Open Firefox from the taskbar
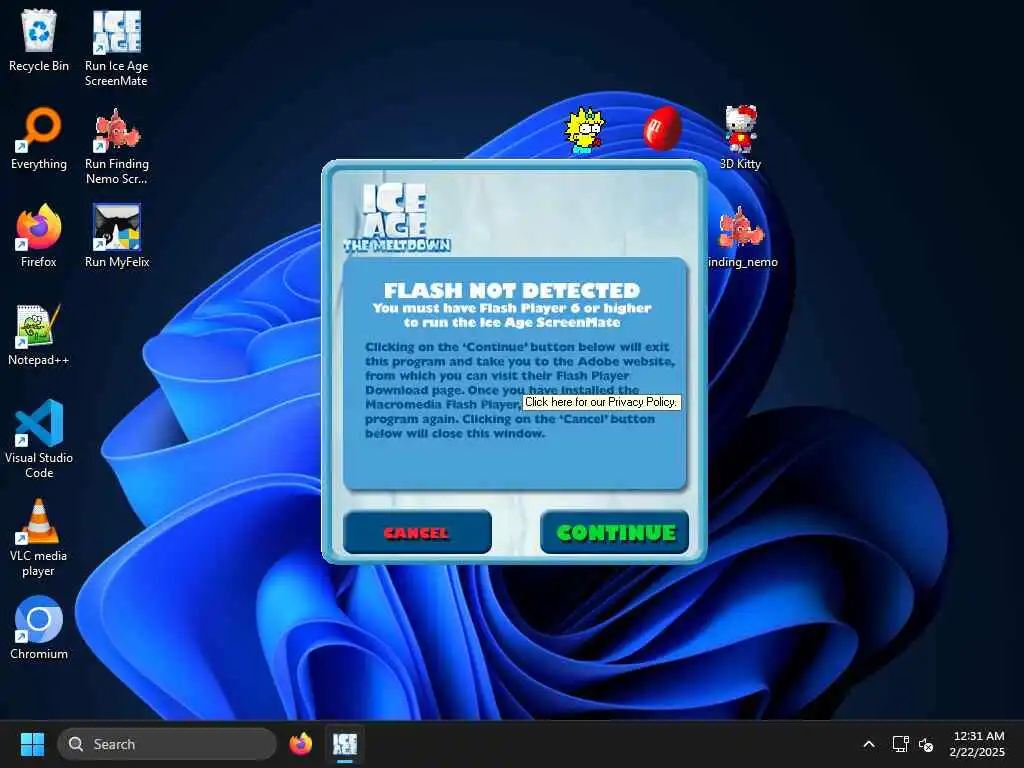This screenshot has height=768, width=1024. pos(300,744)
